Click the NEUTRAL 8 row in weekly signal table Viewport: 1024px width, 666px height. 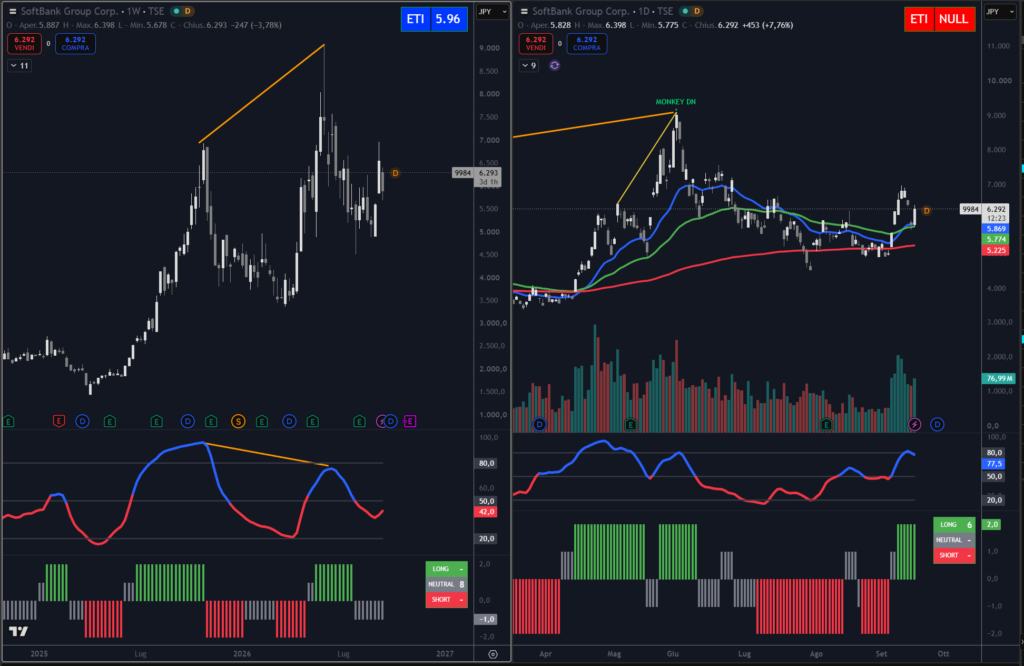447,584
